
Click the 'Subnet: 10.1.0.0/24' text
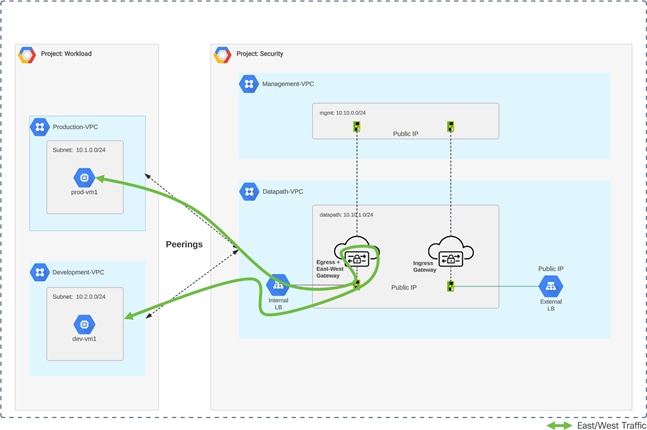pyautogui.click(x=79, y=150)
